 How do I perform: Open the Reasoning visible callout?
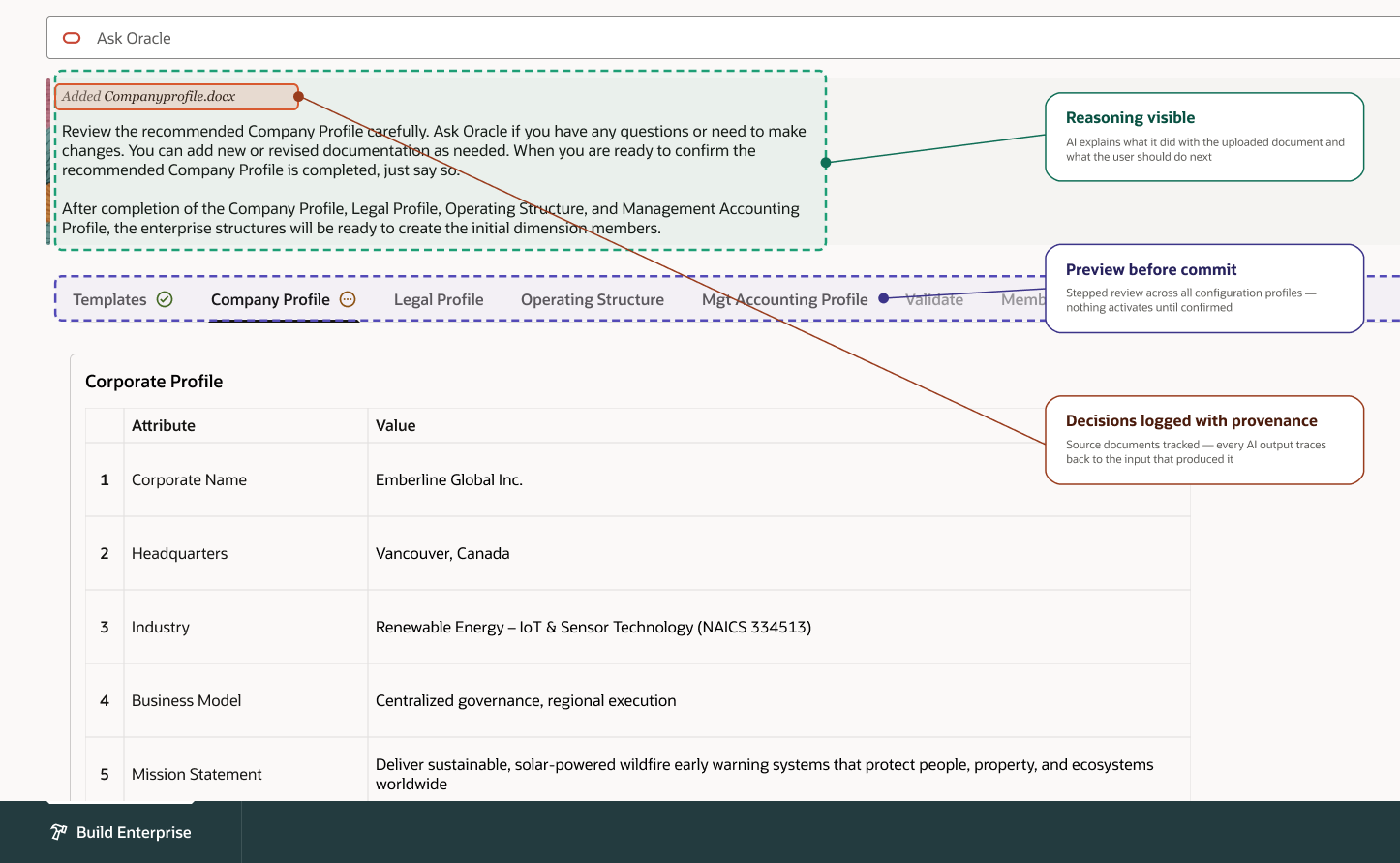coord(1203,137)
